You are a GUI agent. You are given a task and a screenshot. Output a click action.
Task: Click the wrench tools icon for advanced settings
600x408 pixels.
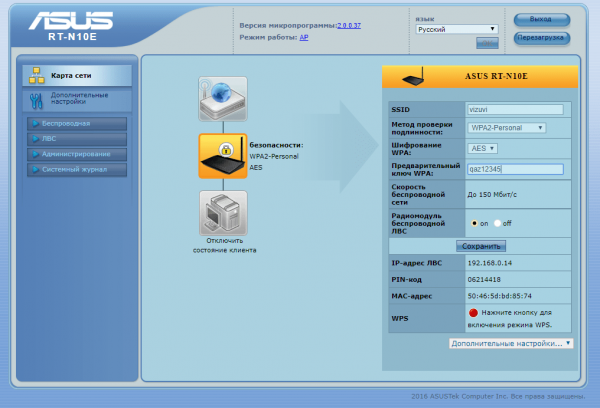coord(36,101)
